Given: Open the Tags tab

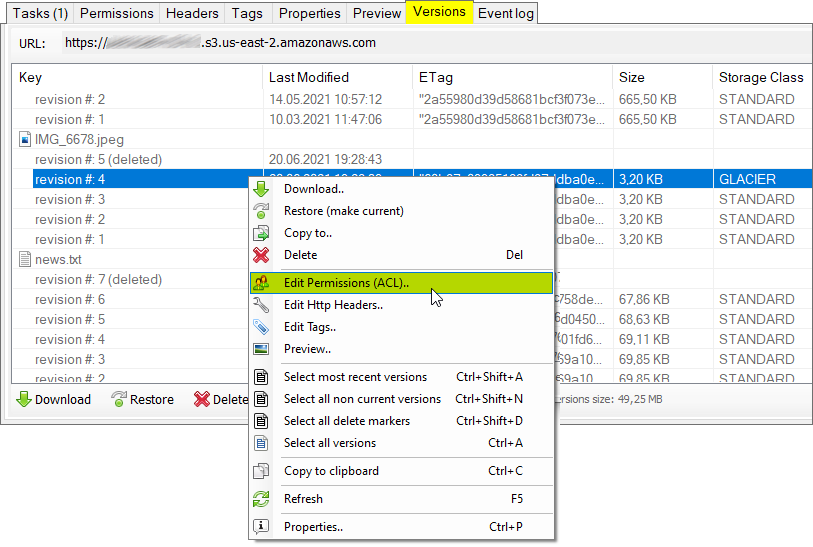Looking at the screenshot, I should click(x=247, y=13).
